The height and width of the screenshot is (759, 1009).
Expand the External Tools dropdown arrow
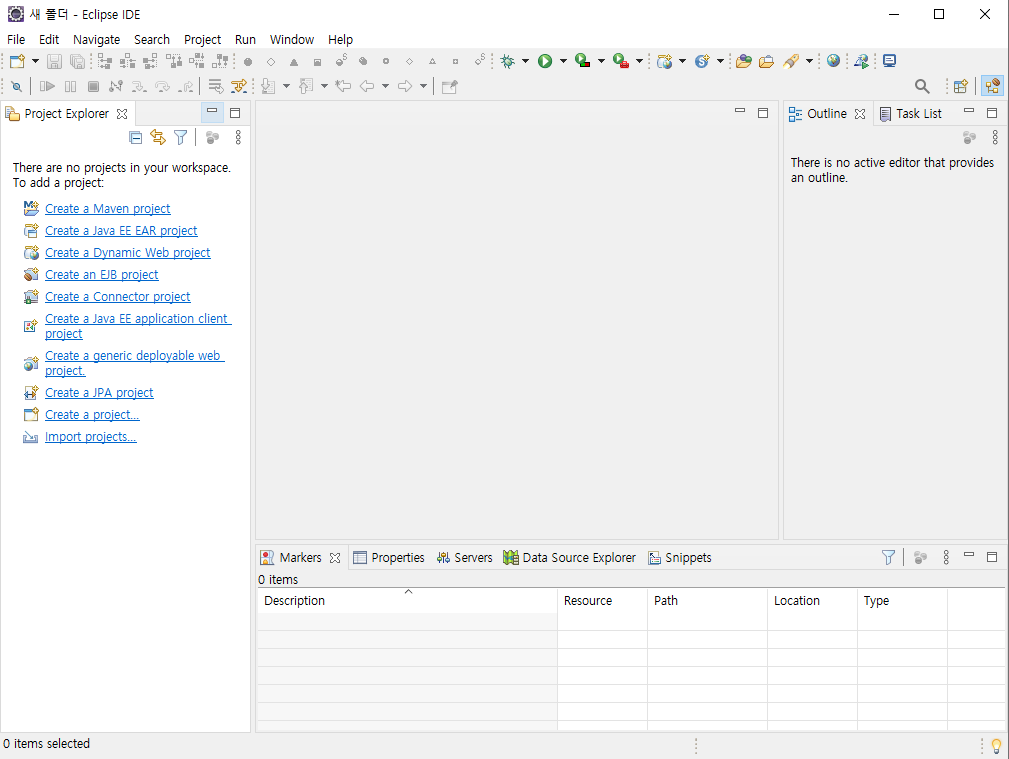[x=639, y=61]
